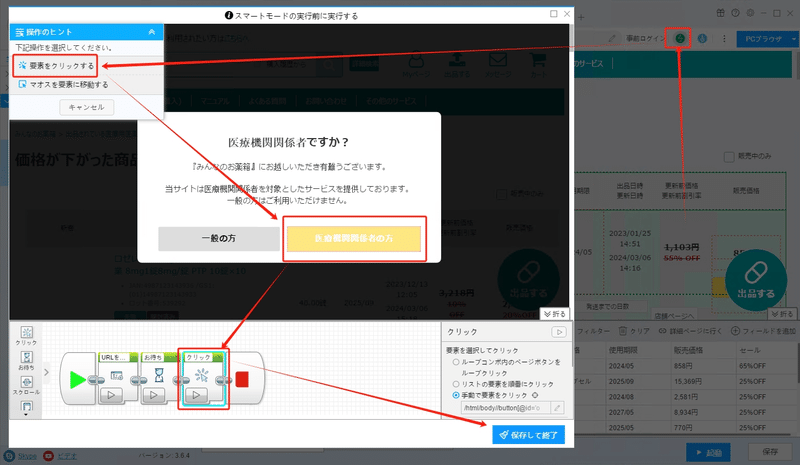Click 詳細ページに行く in the data toolbar
The height and width of the screenshot is (465, 800).
click(x=690, y=331)
